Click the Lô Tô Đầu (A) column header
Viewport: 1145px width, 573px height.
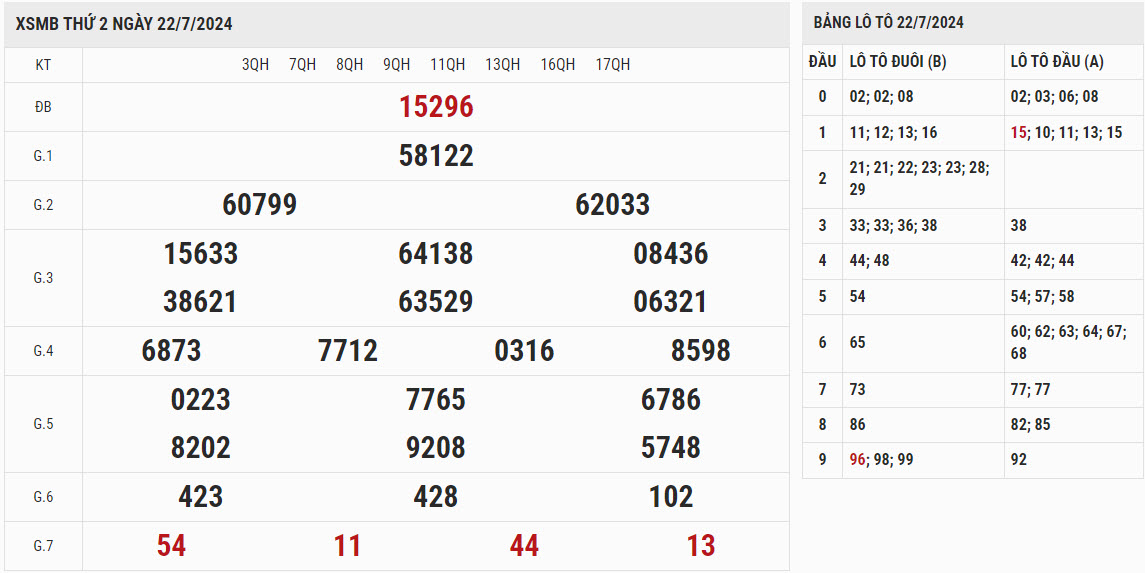point(1057,62)
